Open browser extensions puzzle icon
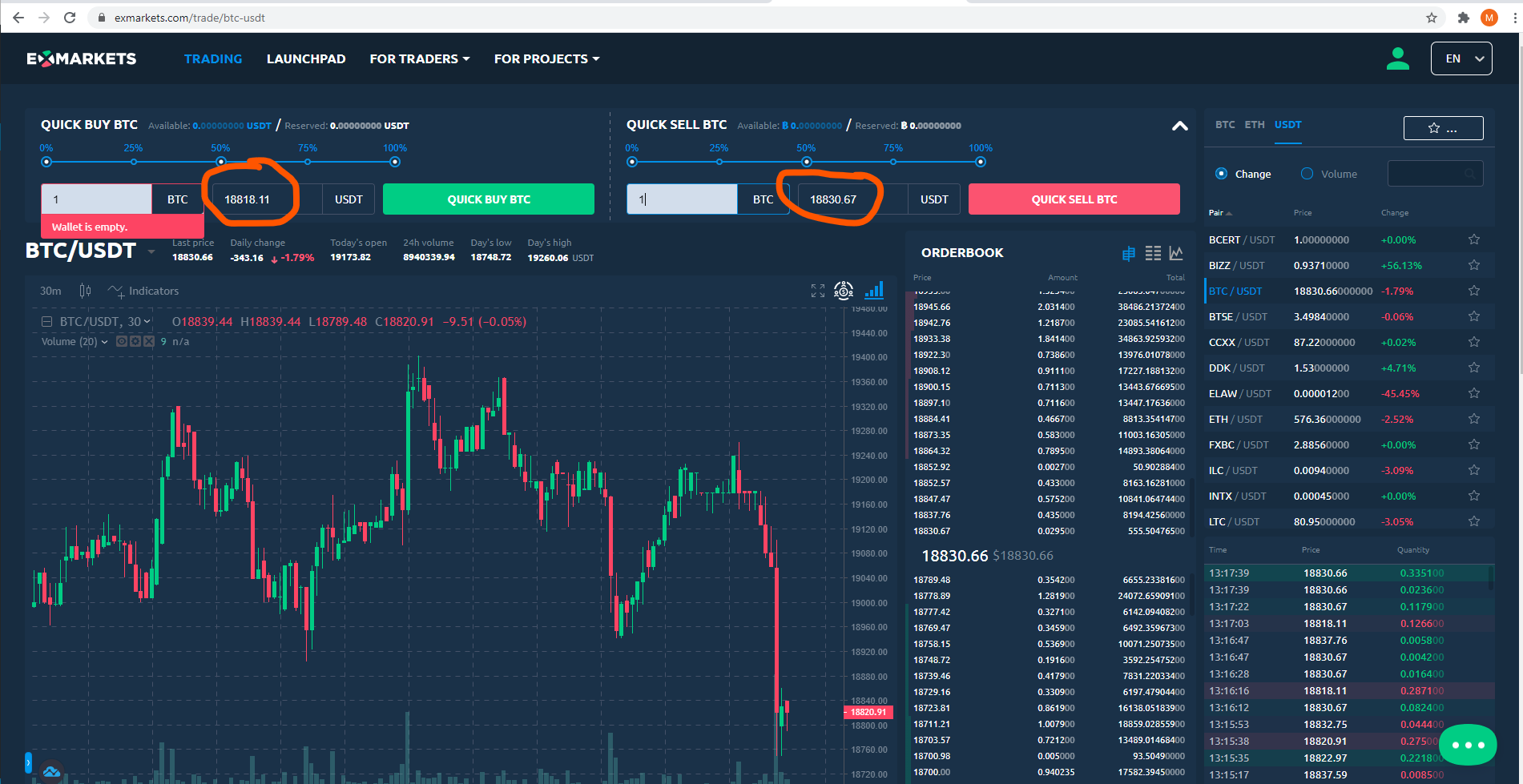This screenshot has height=784, width=1523. 1464,18
